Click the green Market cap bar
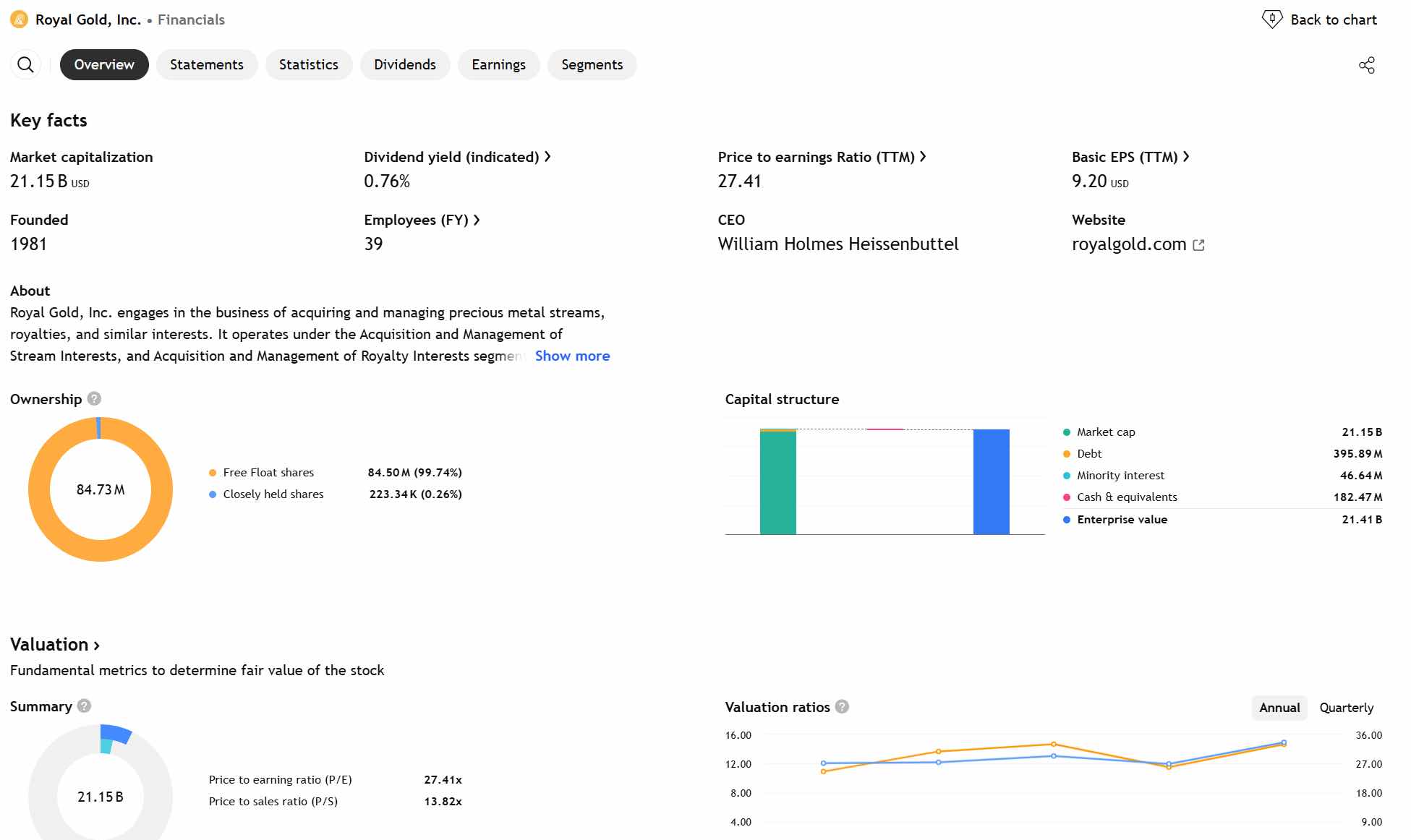 (778, 483)
